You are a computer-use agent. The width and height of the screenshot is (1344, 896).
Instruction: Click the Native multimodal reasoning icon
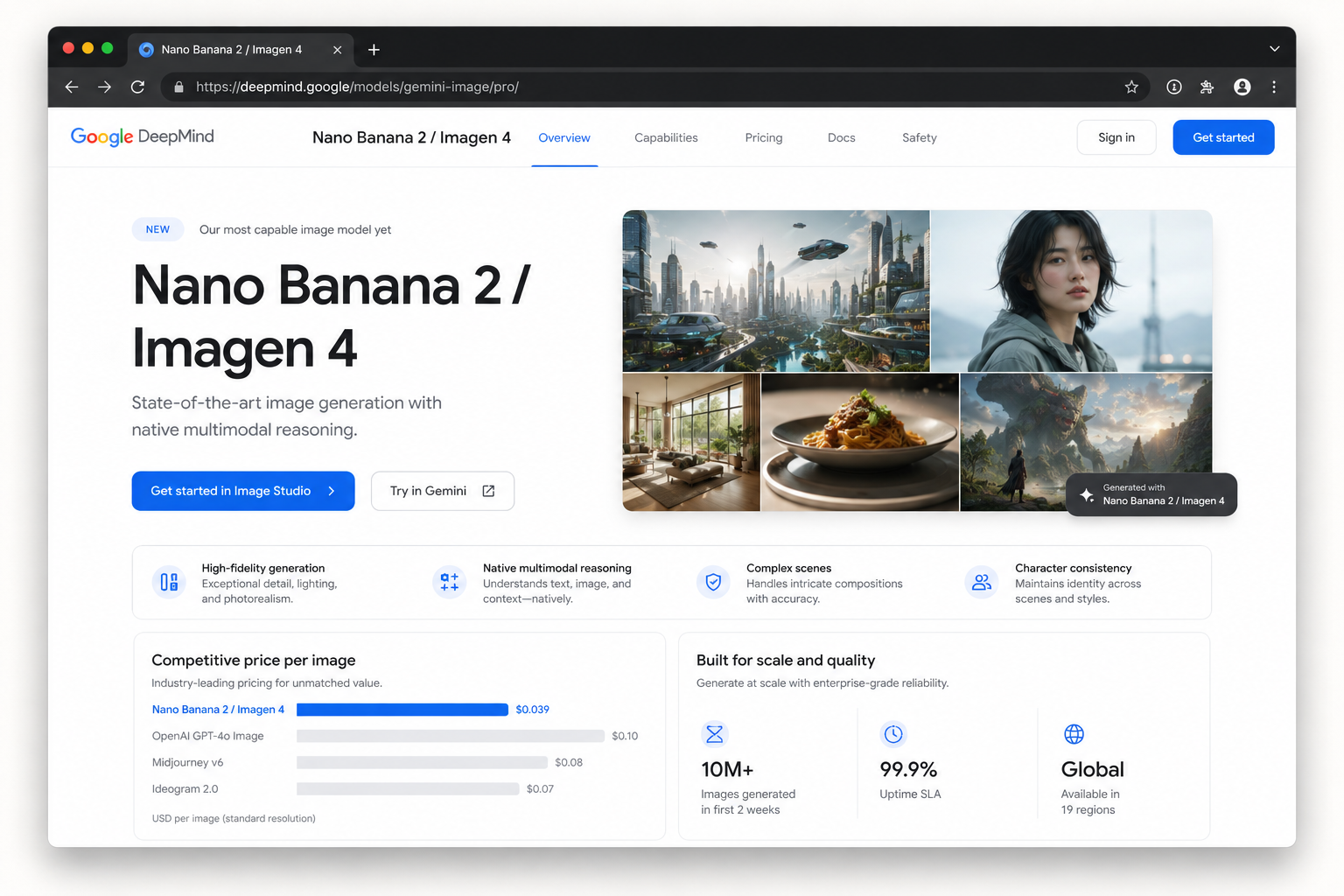coord(450,582)
